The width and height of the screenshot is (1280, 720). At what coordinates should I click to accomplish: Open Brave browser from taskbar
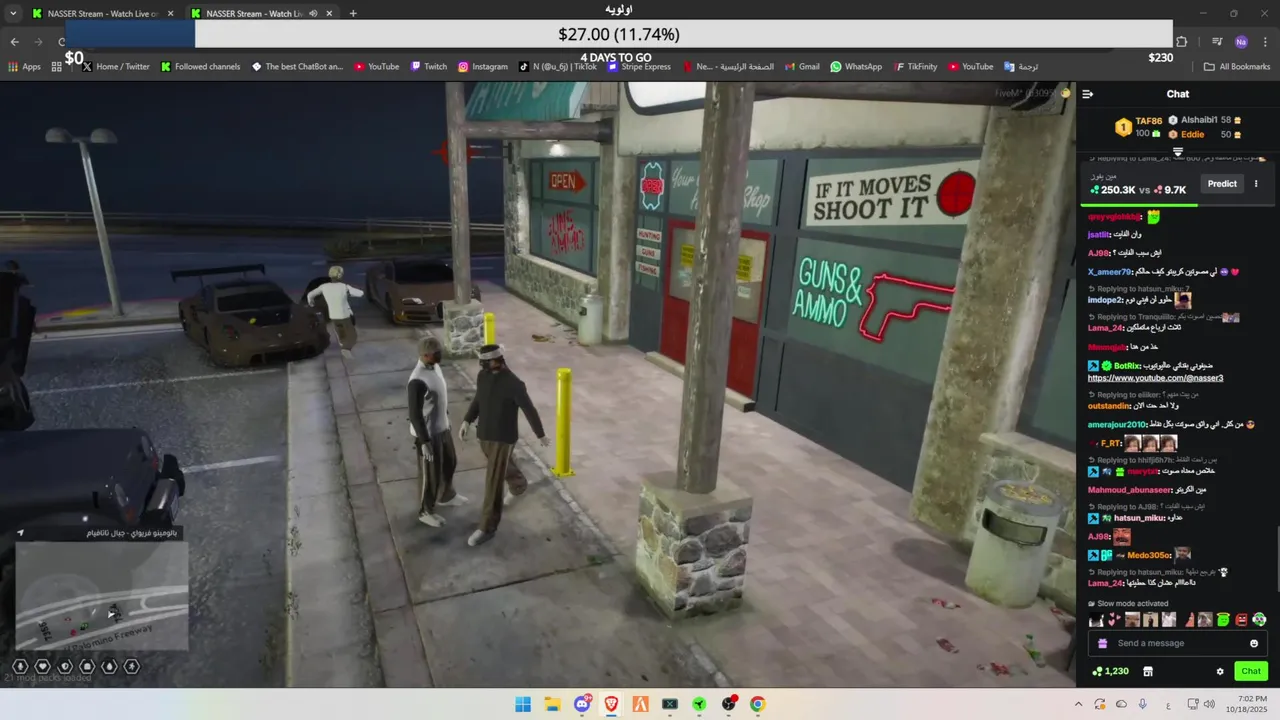point(611,704)
